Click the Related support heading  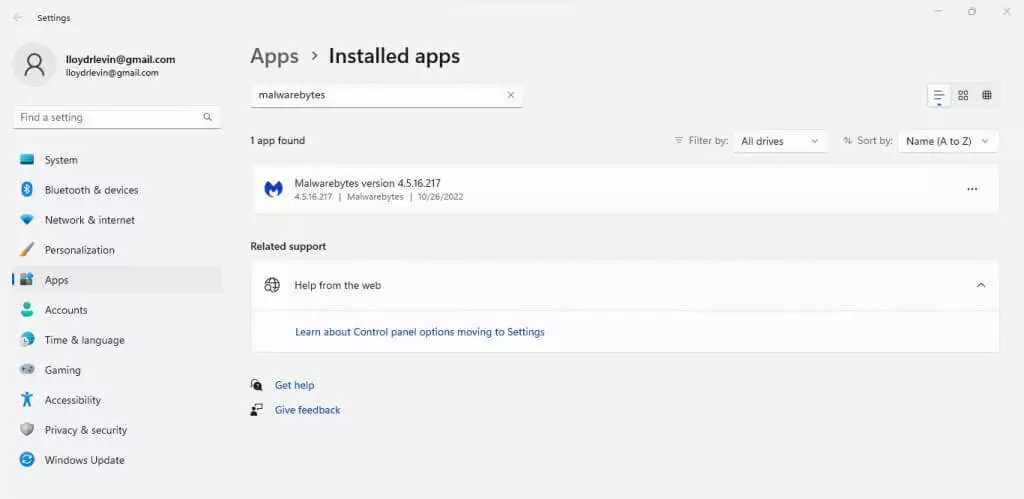pyautogui.click(x=288, y=246)
